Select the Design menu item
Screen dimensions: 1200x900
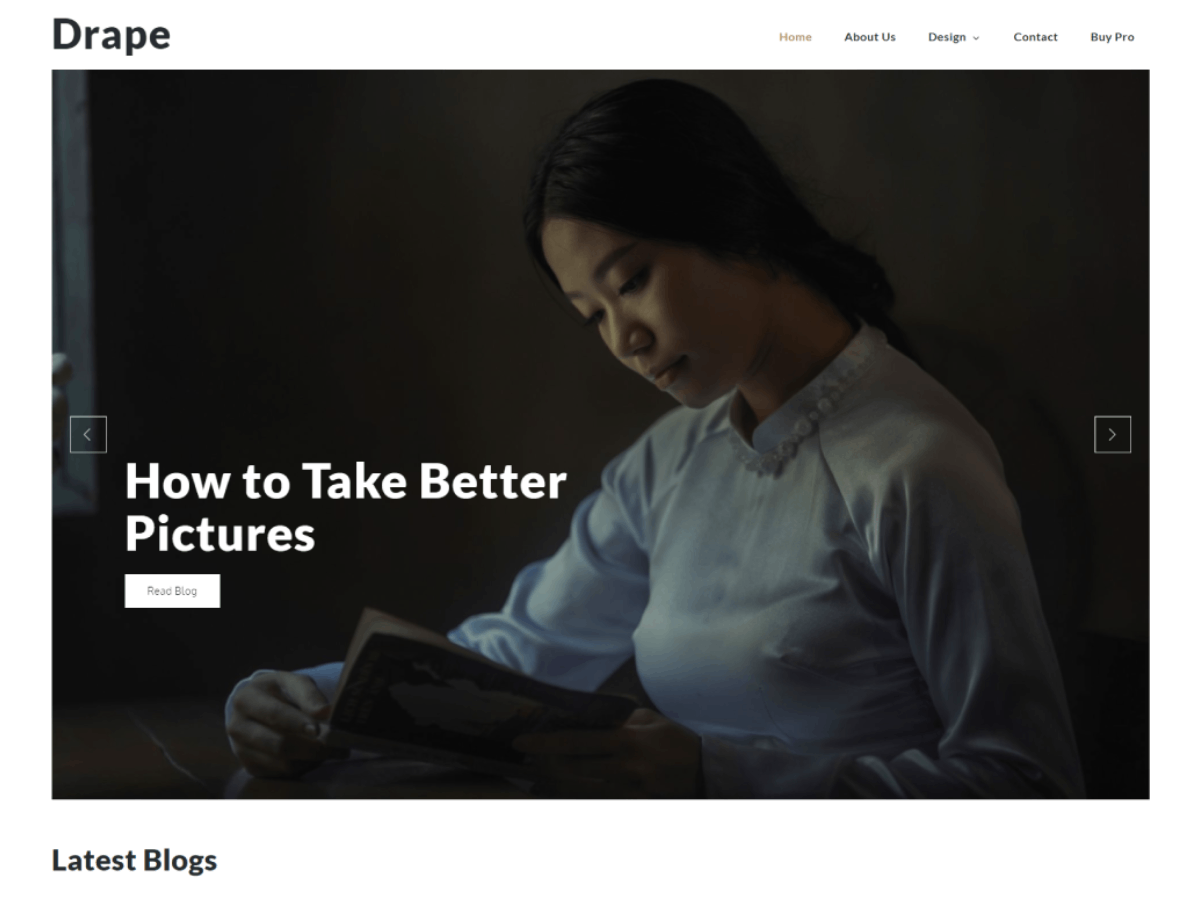pyautogui.click(x=946, y=37)
